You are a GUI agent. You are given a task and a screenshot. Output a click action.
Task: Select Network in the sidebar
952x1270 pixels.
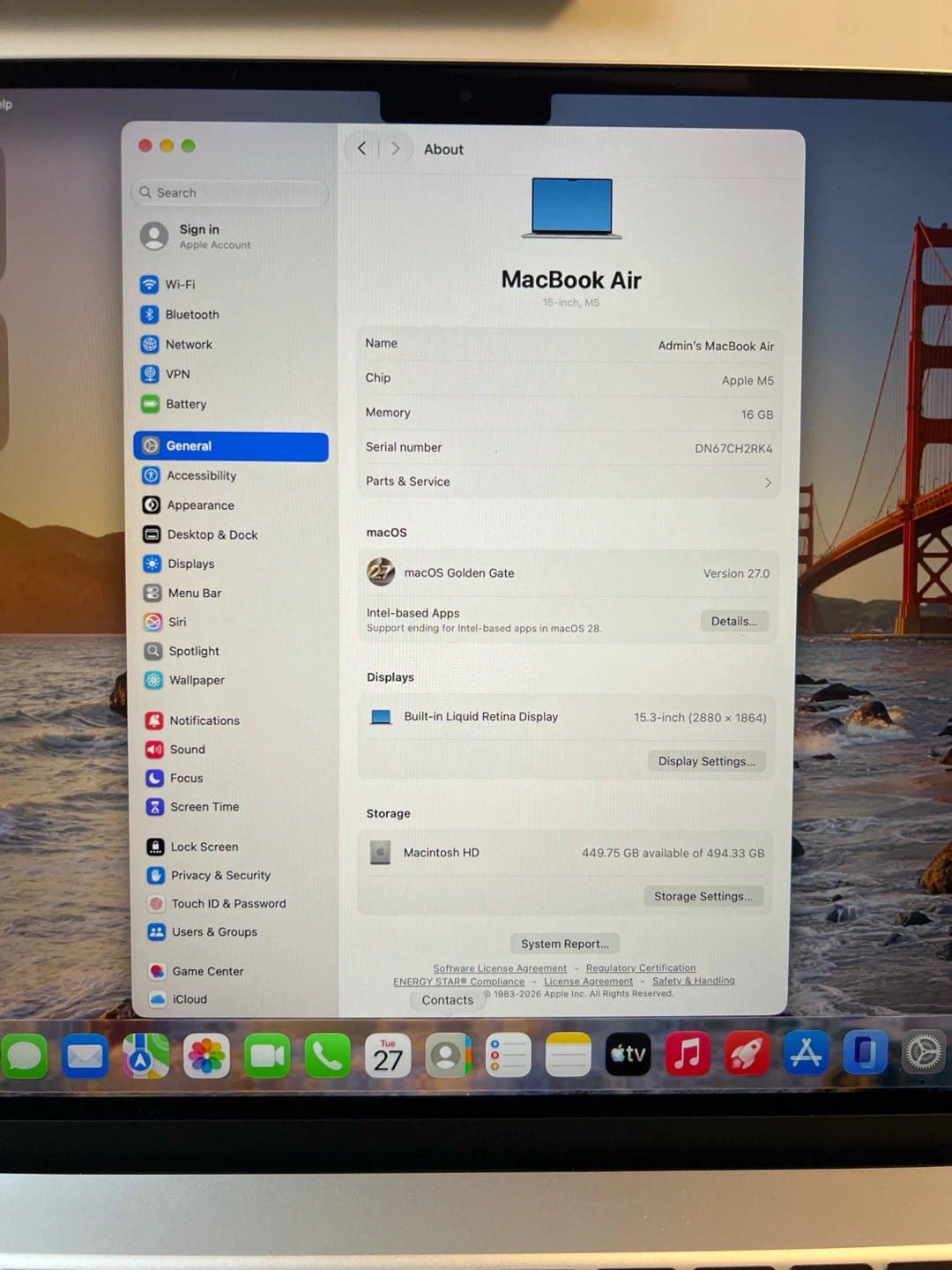(x=231, y=344)
